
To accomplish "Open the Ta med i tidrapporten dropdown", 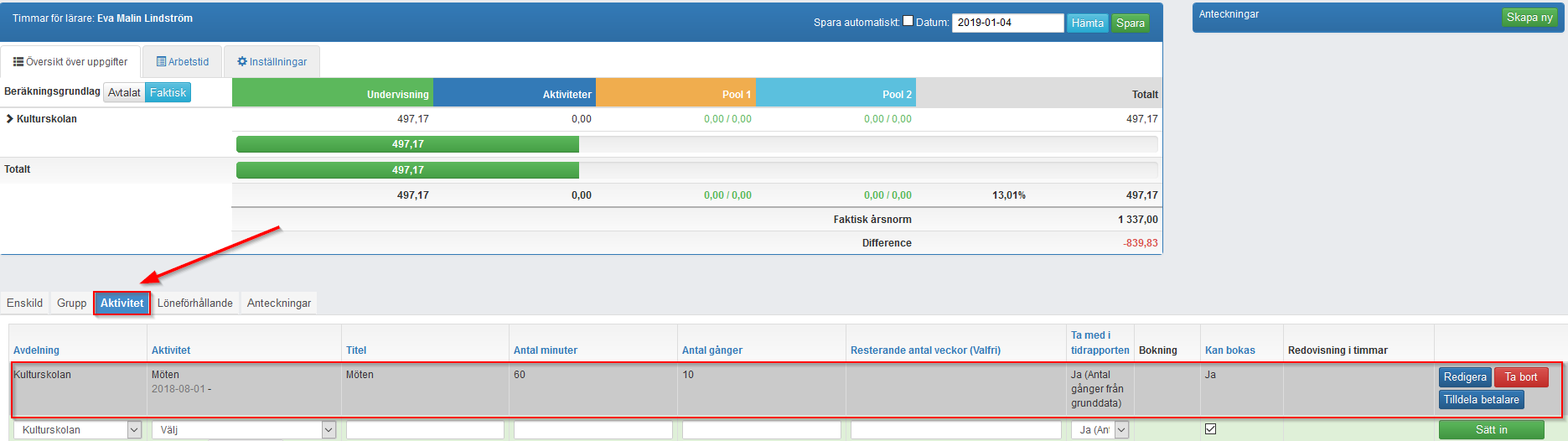I will 1100,429.
